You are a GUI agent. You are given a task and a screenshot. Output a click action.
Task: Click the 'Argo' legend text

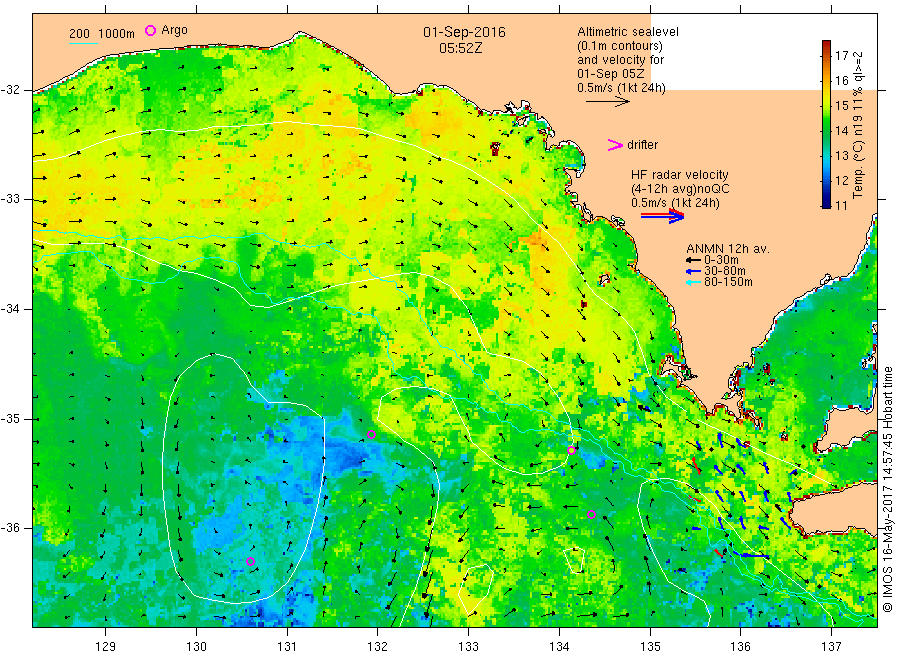174,30
